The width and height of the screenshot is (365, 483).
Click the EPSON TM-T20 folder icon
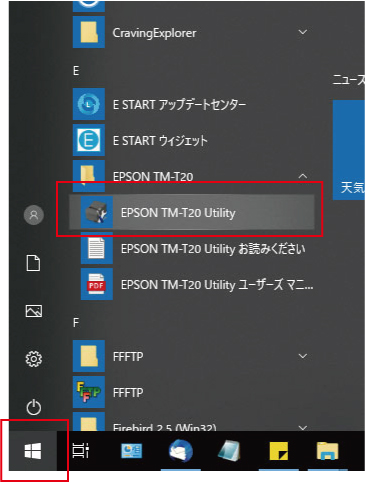click(89, 175)
